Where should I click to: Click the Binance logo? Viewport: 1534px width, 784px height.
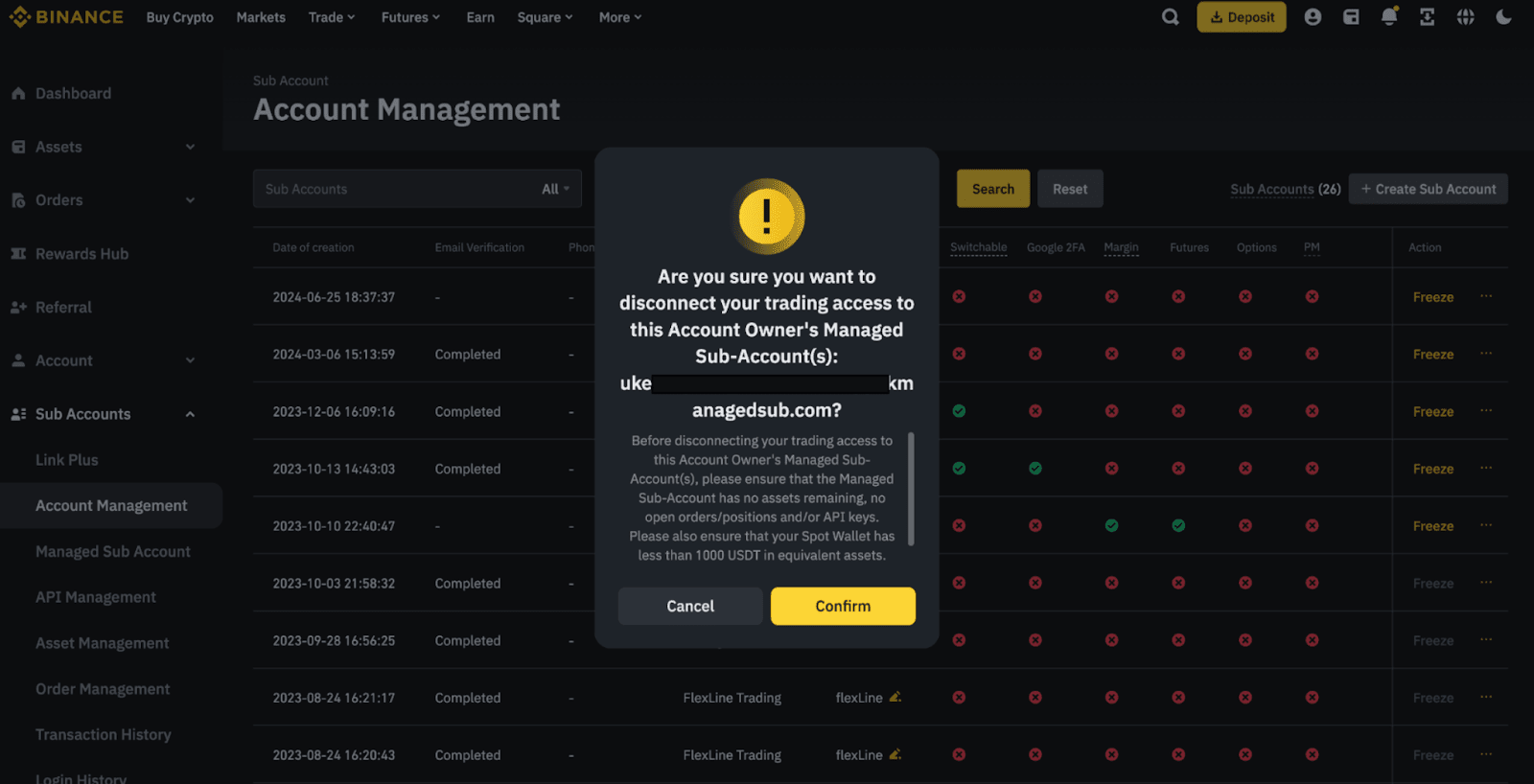pos(66,17)
